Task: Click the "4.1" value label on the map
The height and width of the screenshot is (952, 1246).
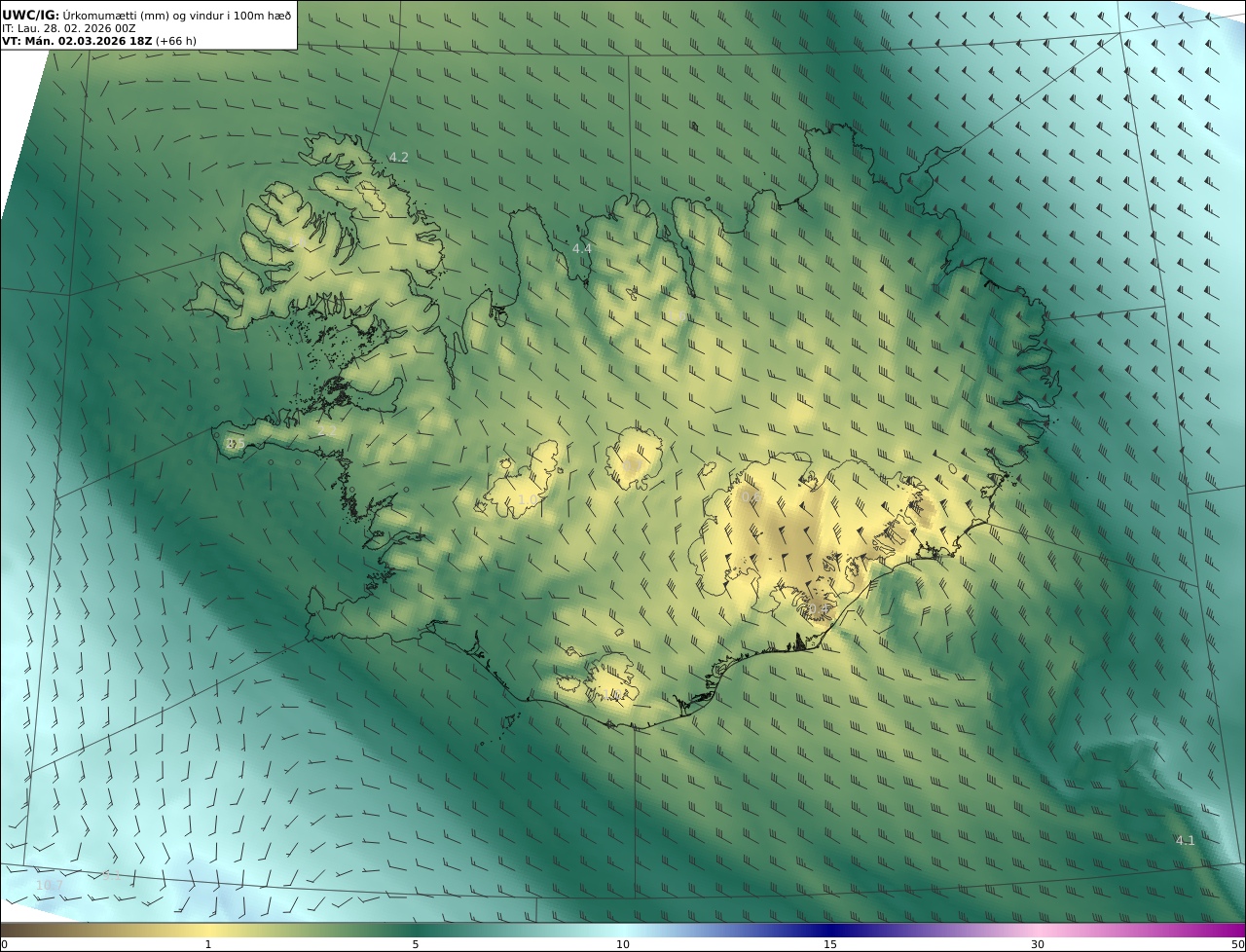Action: click(x=1185, y=840)
